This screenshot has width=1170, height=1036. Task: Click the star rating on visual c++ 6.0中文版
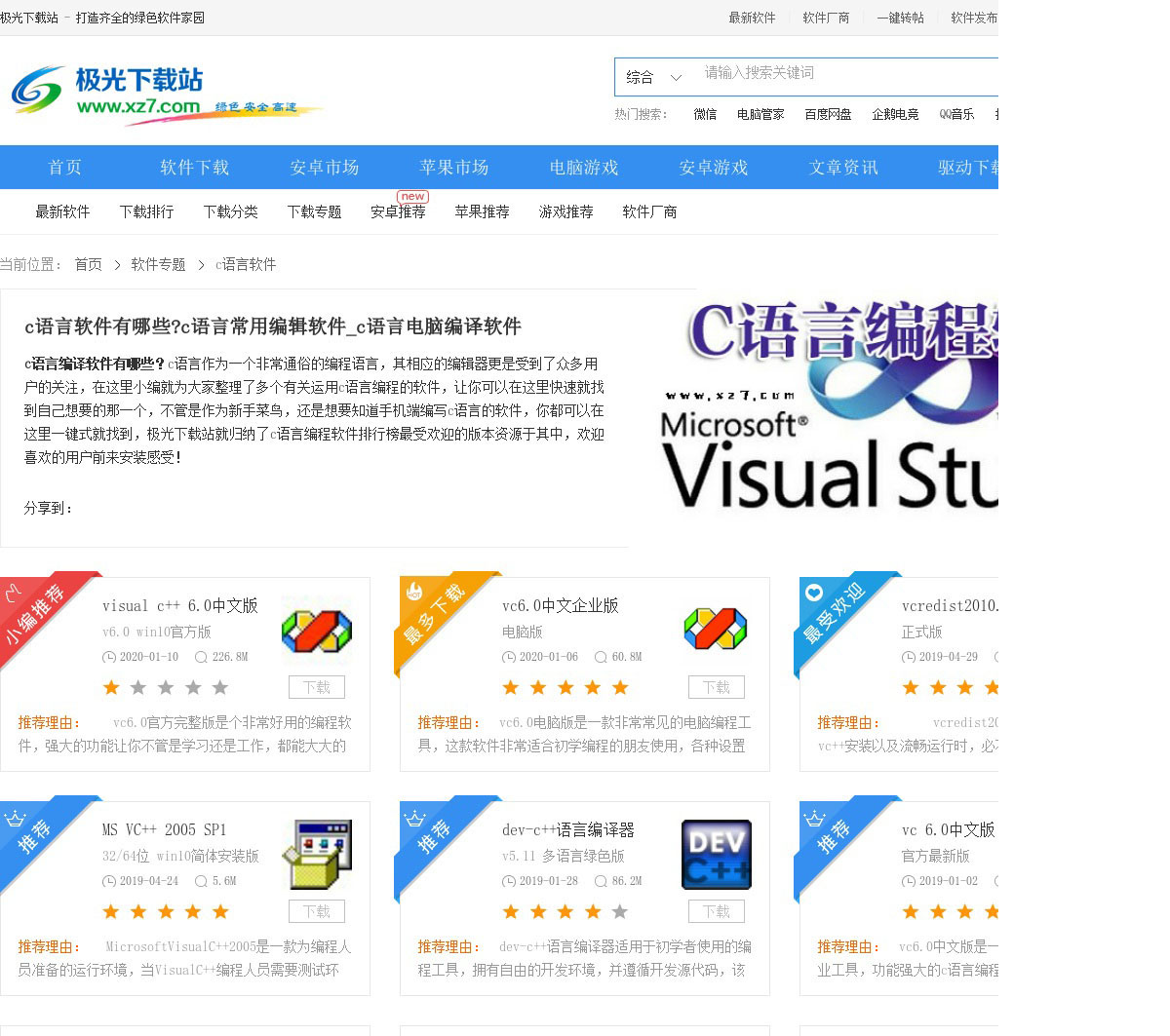tap(166, 688)
